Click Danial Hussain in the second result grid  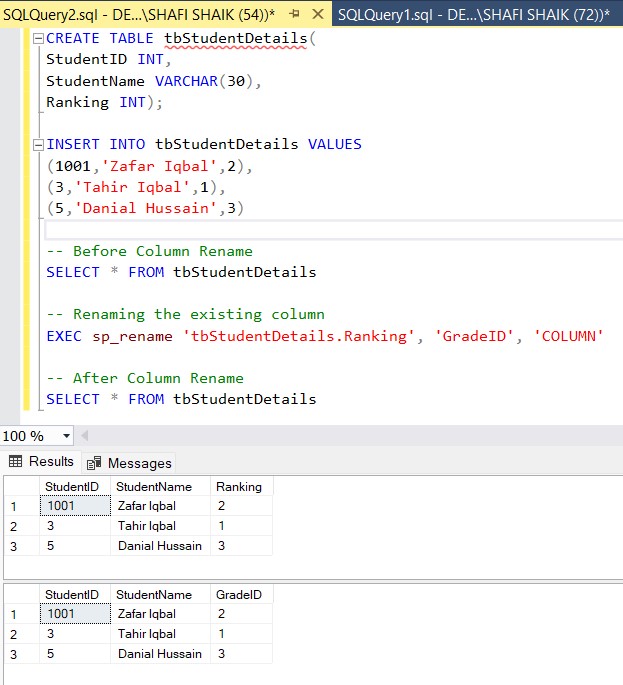coord(160,654)
